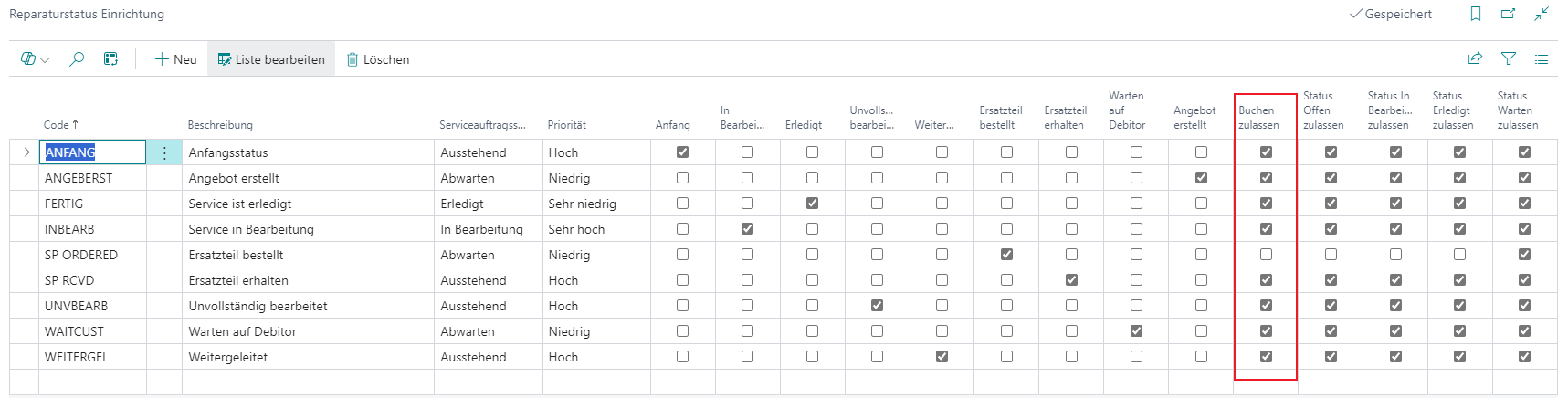This screenshot has height=398, width=1568.
Task: Open the Priorität column header menu
Action: 567,125
